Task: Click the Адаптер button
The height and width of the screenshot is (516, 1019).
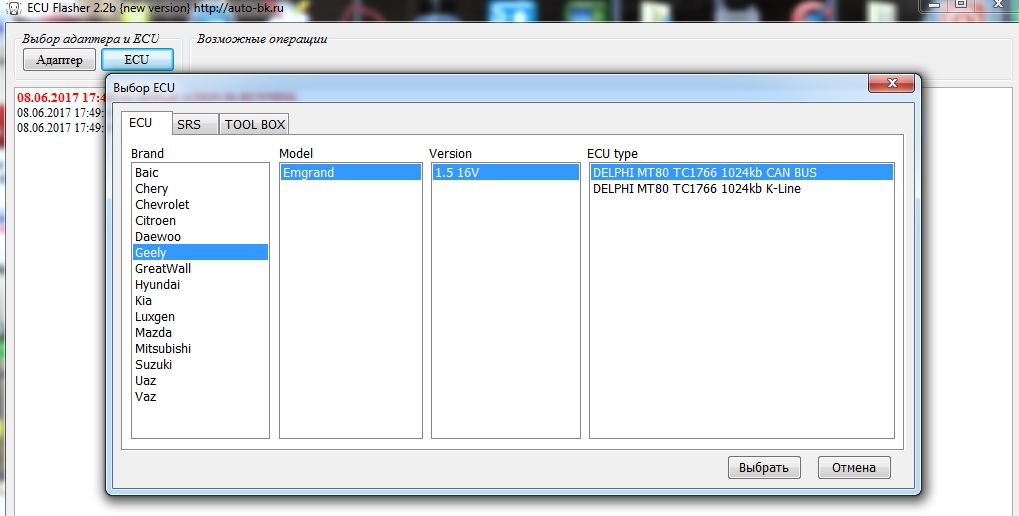Action: pos(59,60)
